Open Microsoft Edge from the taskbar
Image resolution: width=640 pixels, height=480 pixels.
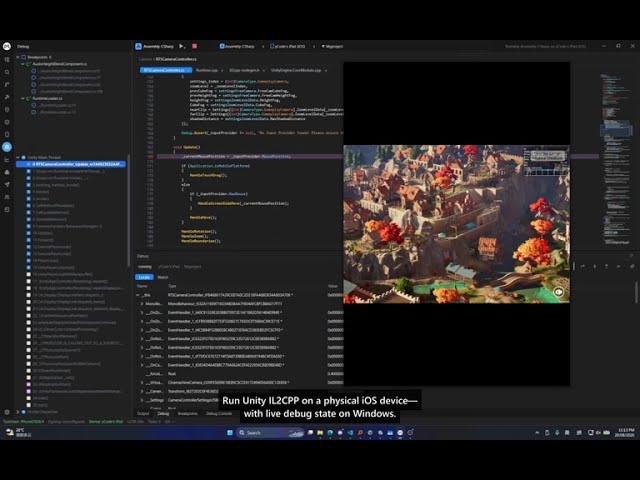(x=330, y=433)
